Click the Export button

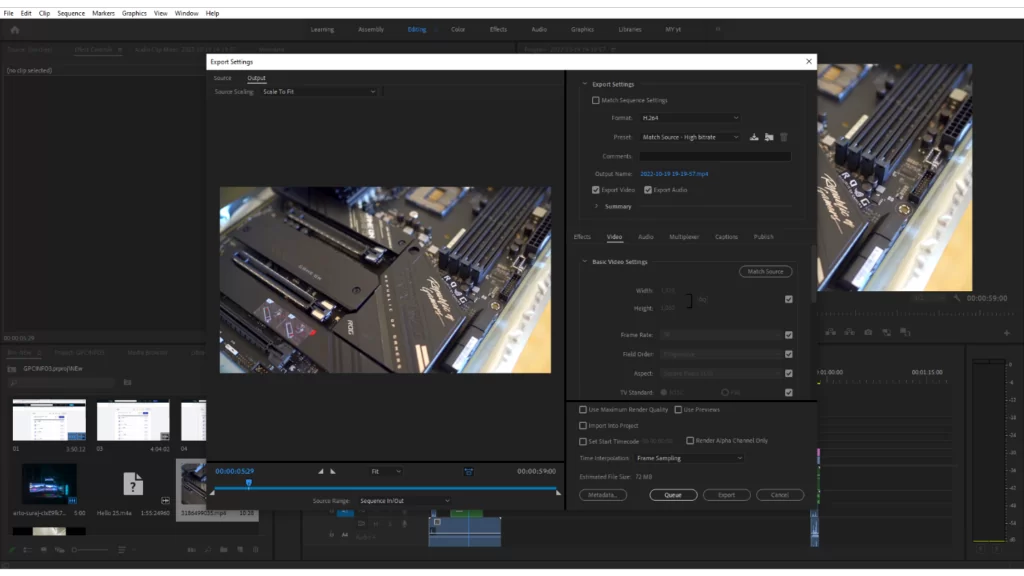click(x=726, y=495)
